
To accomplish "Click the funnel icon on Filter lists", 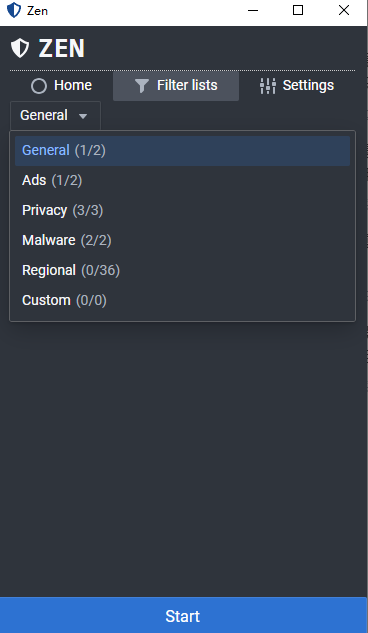I will [x=142, y=86].
